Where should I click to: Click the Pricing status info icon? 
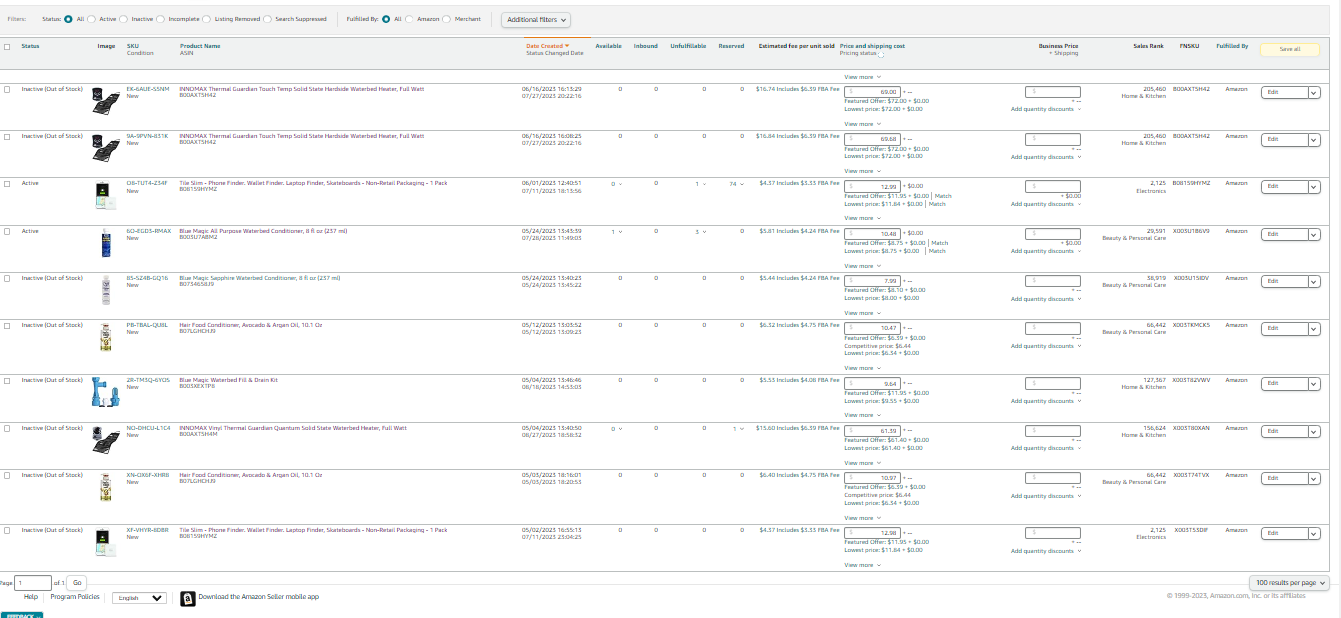point(883,54)
